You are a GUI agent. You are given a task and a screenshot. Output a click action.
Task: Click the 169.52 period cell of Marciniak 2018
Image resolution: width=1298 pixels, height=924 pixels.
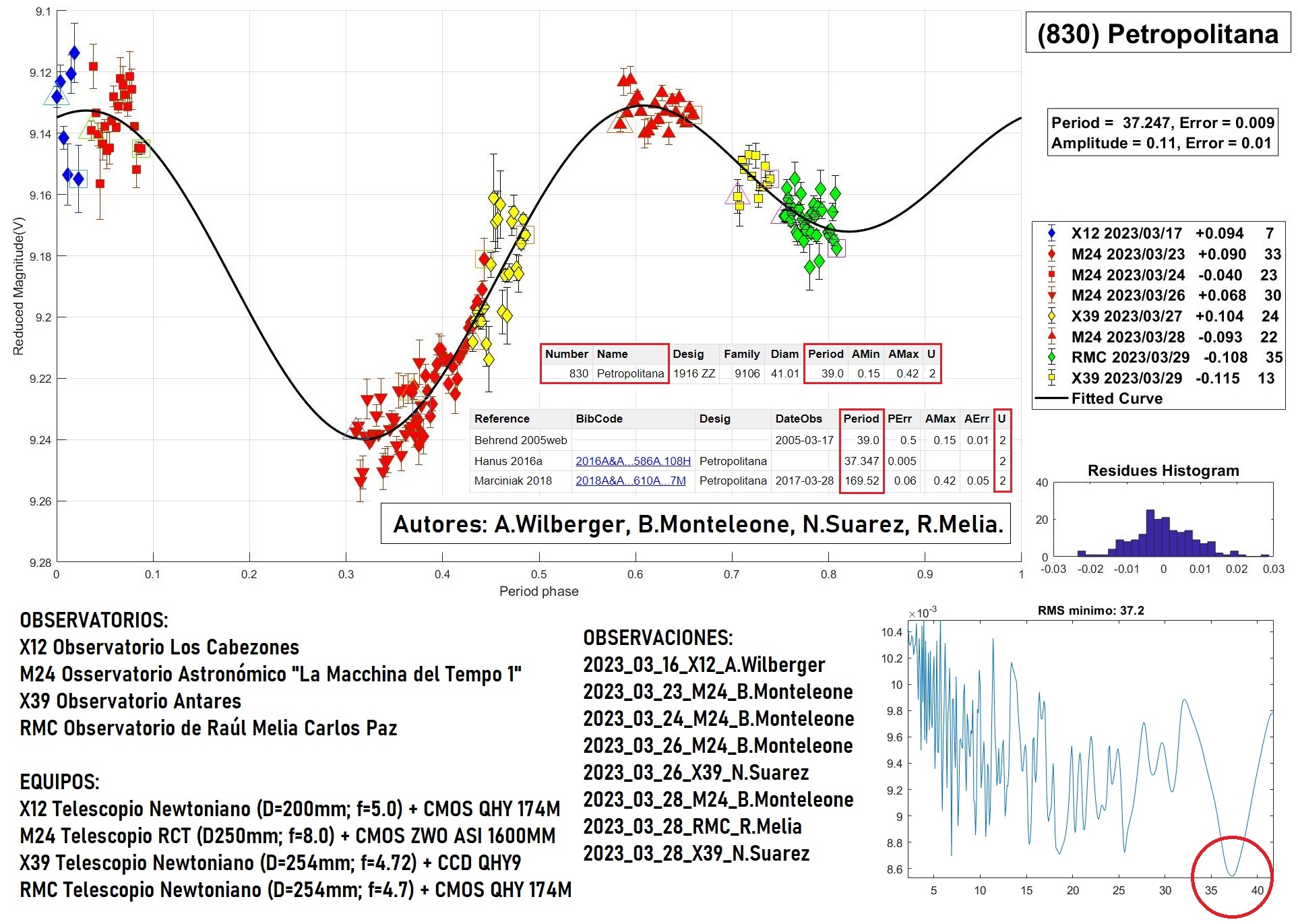click(861, 481)
